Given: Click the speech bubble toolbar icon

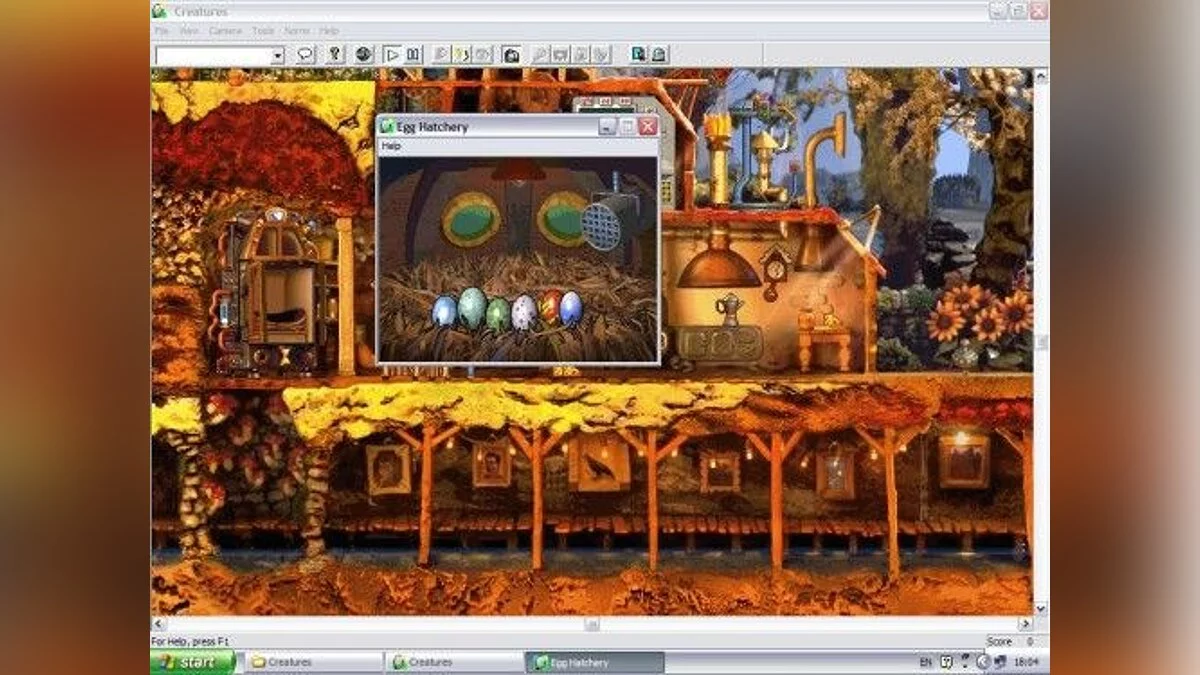Looking at the screenshot, I should [306, 55].
